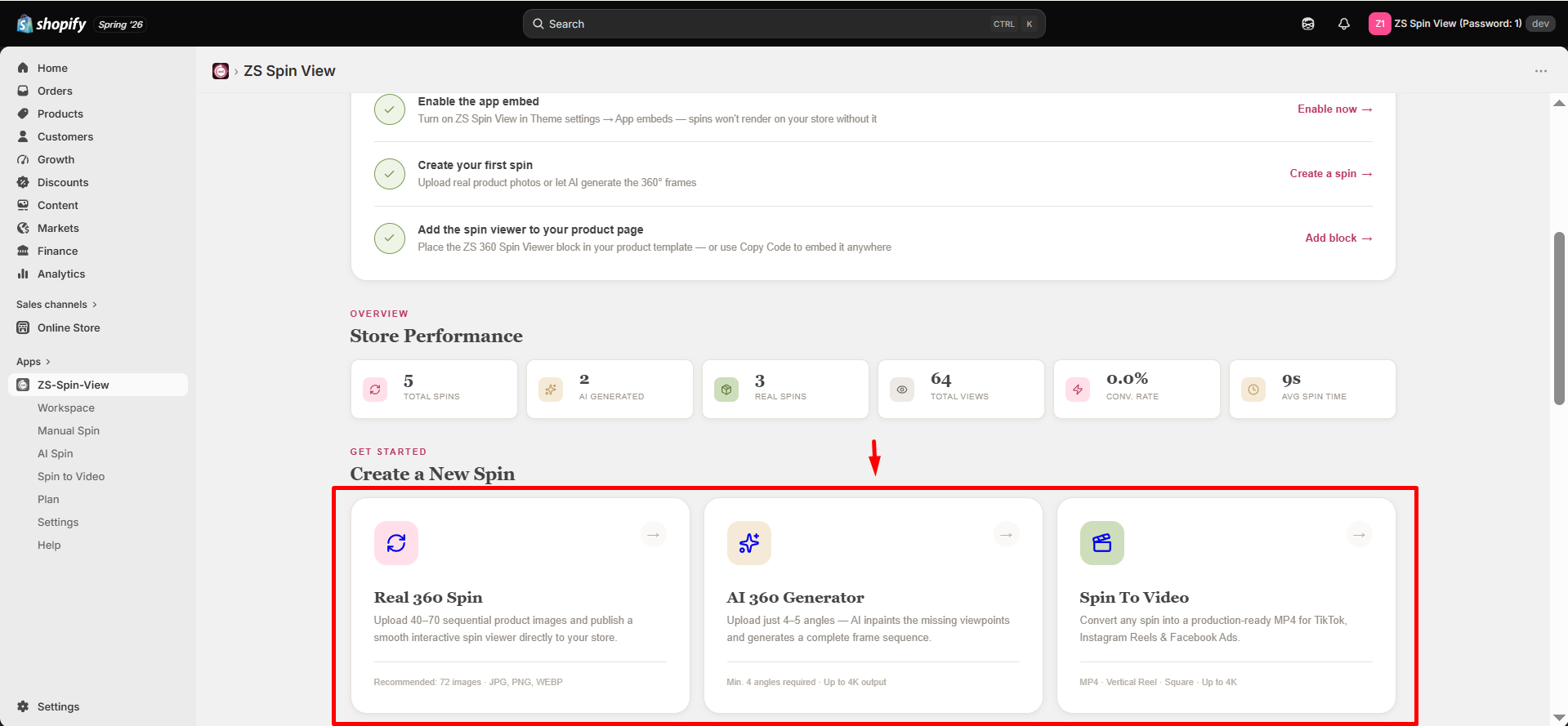Open AI Spin submenu item
Image resolution: width=1568 pixels, height=726 pixels.
[x=56, y=453]
